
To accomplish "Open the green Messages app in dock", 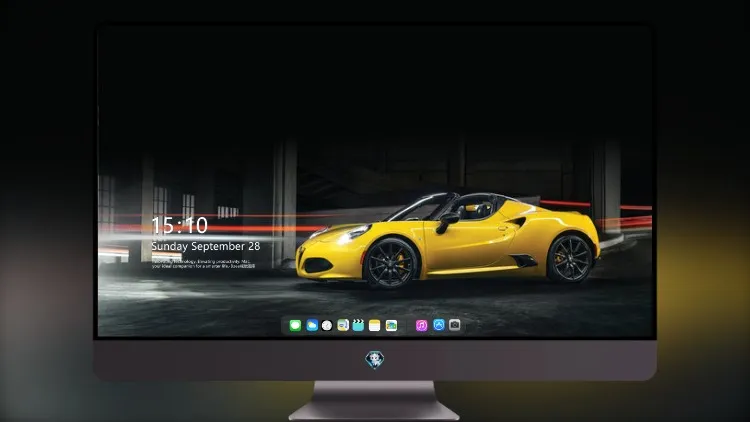I will [295, 326].
